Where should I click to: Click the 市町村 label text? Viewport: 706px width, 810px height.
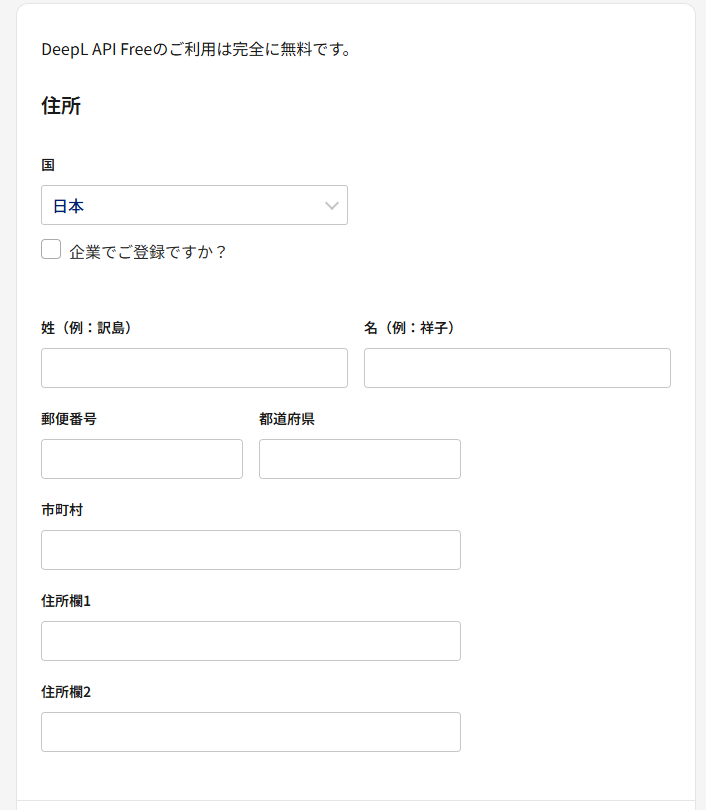pos(62,510)
